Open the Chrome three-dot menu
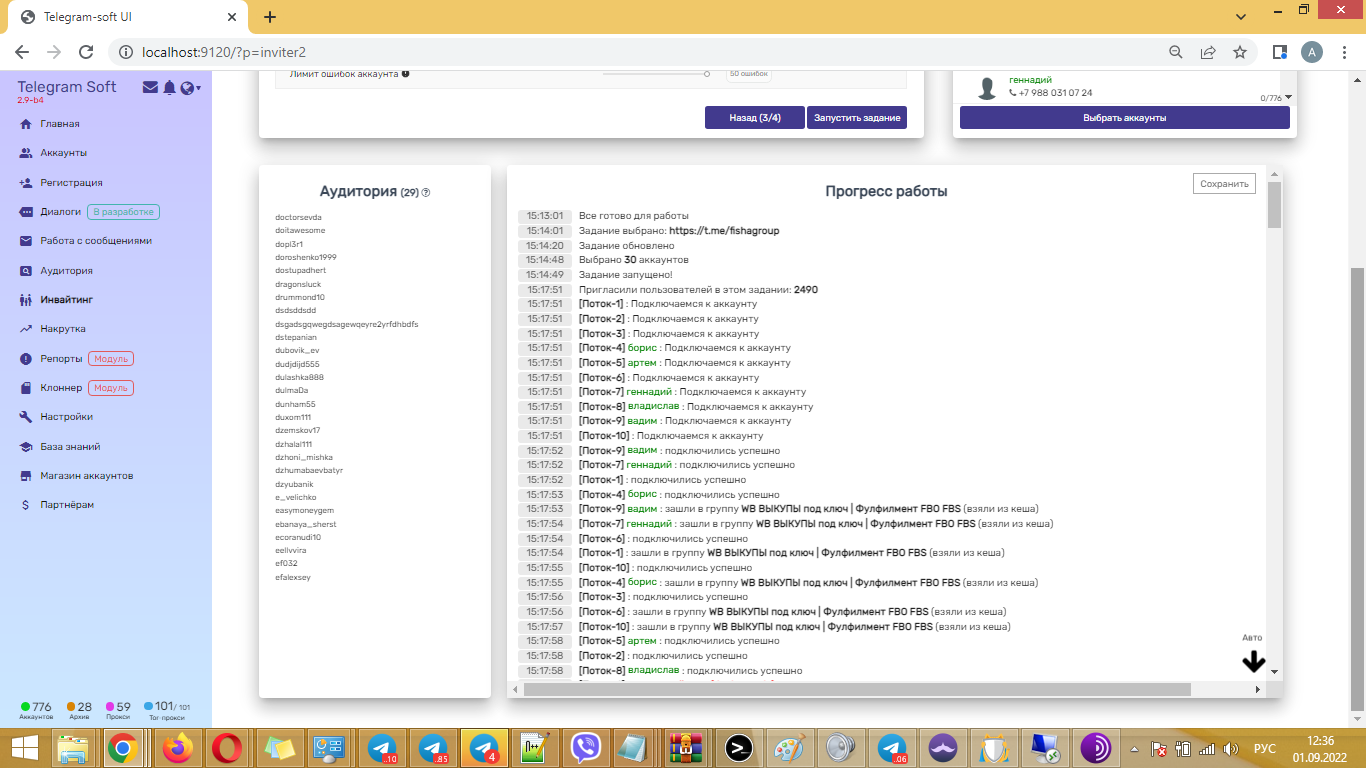Viewport: 1366px width, 768px height. [1345, 52]
